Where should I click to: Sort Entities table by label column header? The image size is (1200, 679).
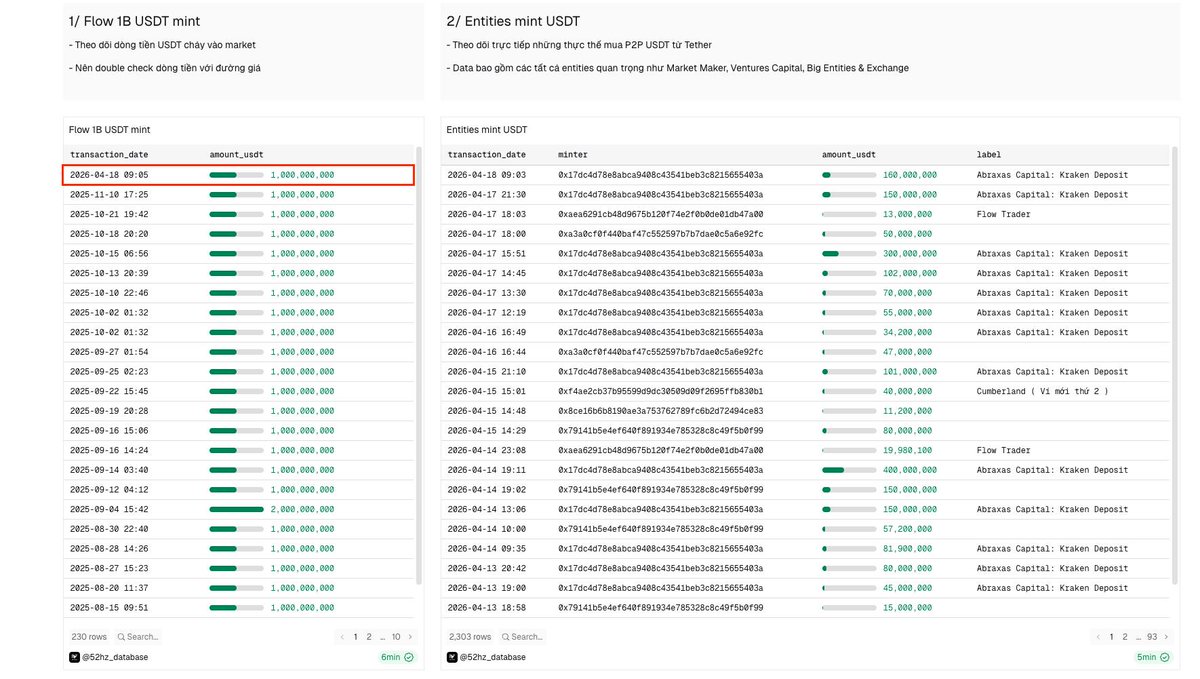click(988, 155)
